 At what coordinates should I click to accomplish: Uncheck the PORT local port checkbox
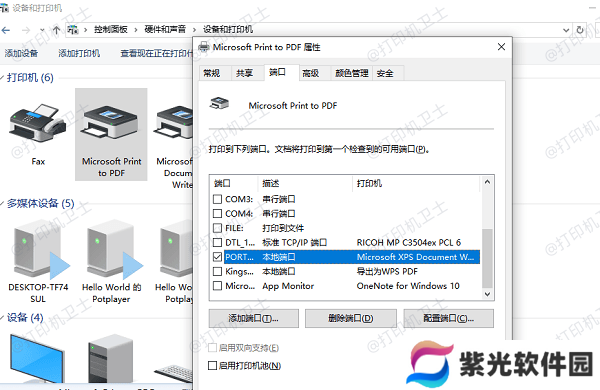[x=217, y=257]
